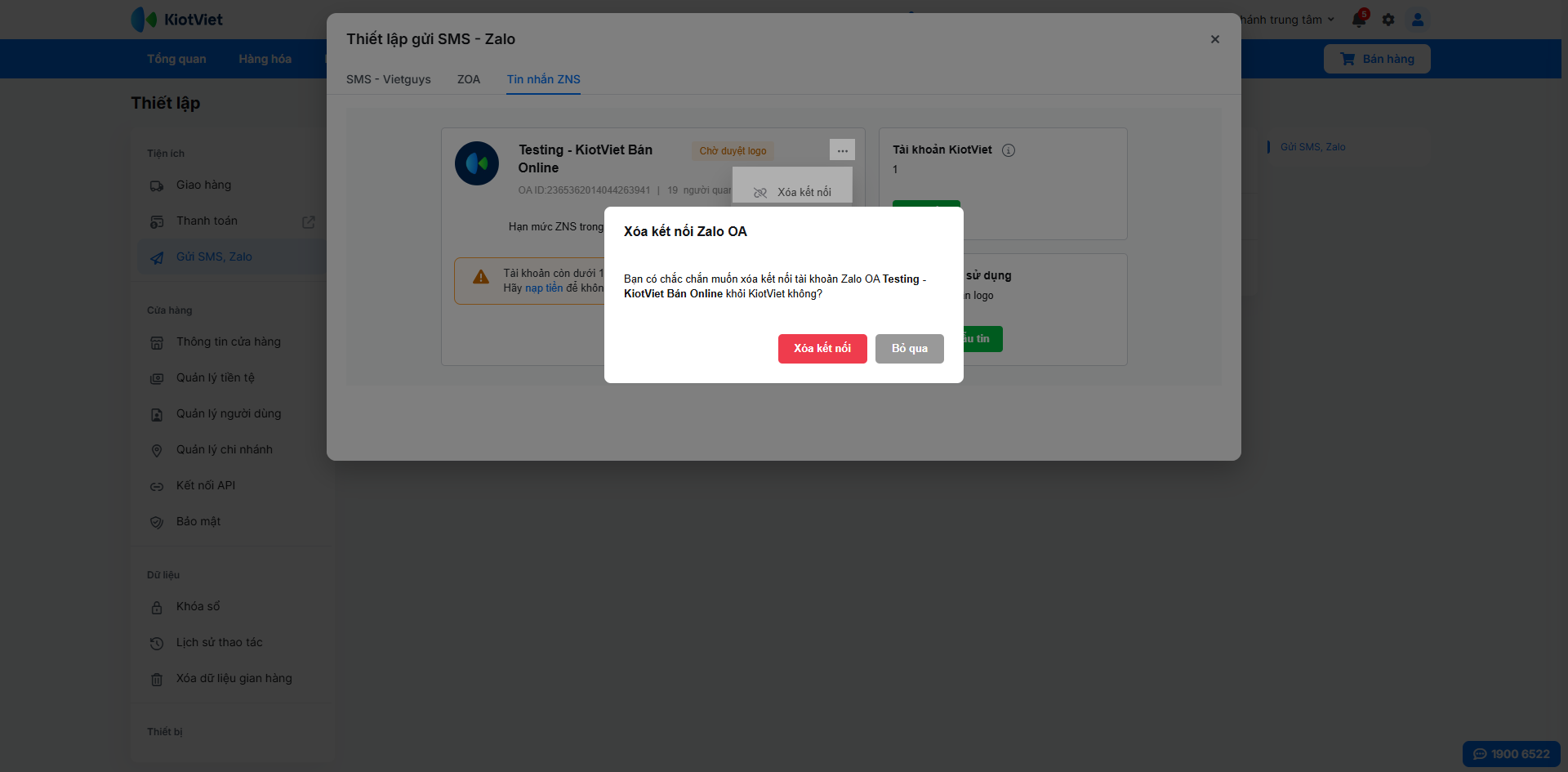
Task: Click the padlock icon for Khóa sổ
Action: [157, 608]
